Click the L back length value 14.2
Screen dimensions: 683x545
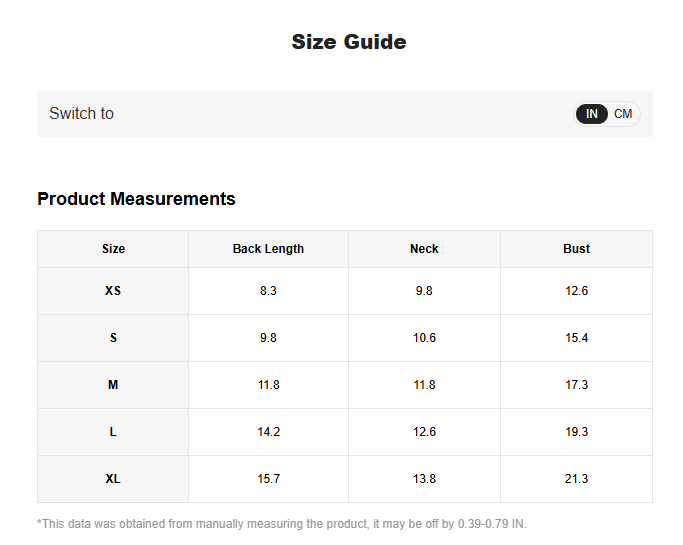[268, 432]
